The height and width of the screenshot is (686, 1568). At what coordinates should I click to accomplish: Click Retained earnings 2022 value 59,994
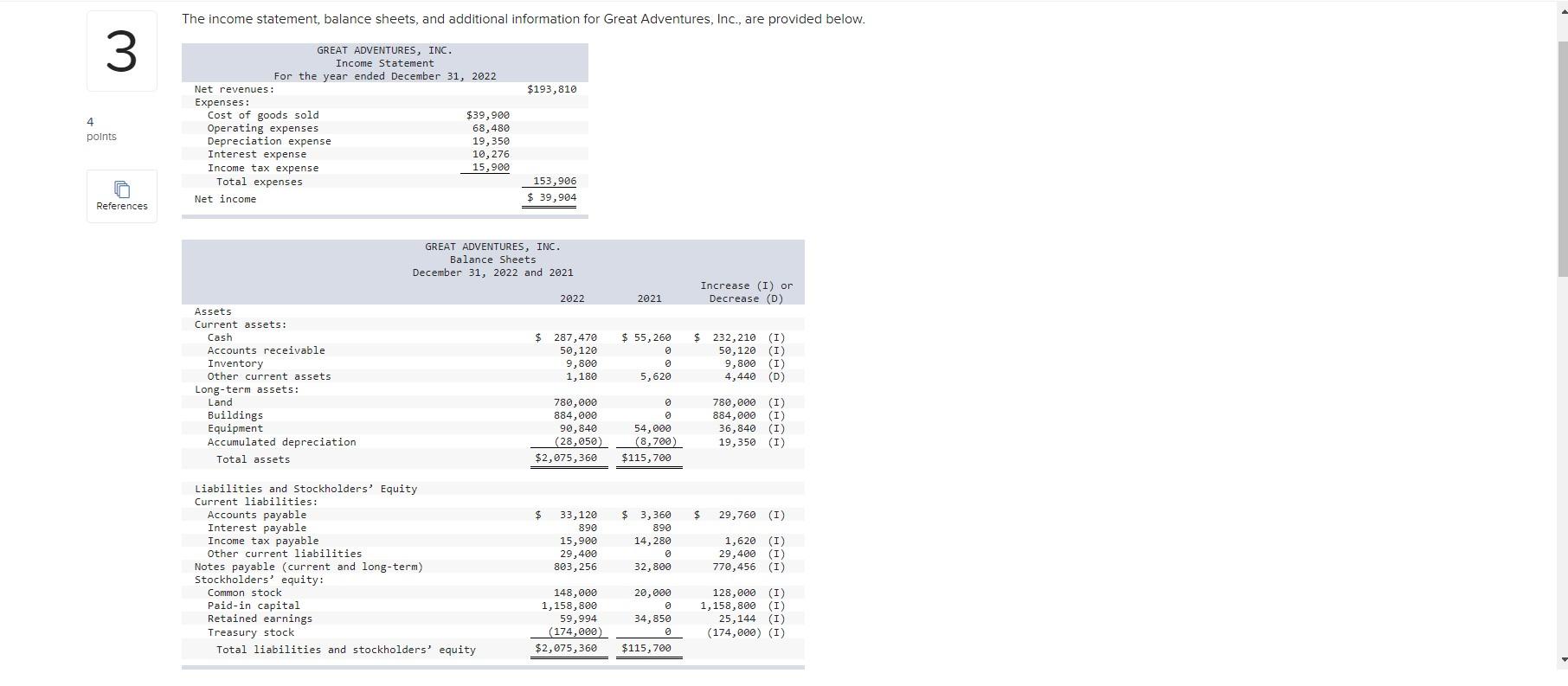click(578, 619)
